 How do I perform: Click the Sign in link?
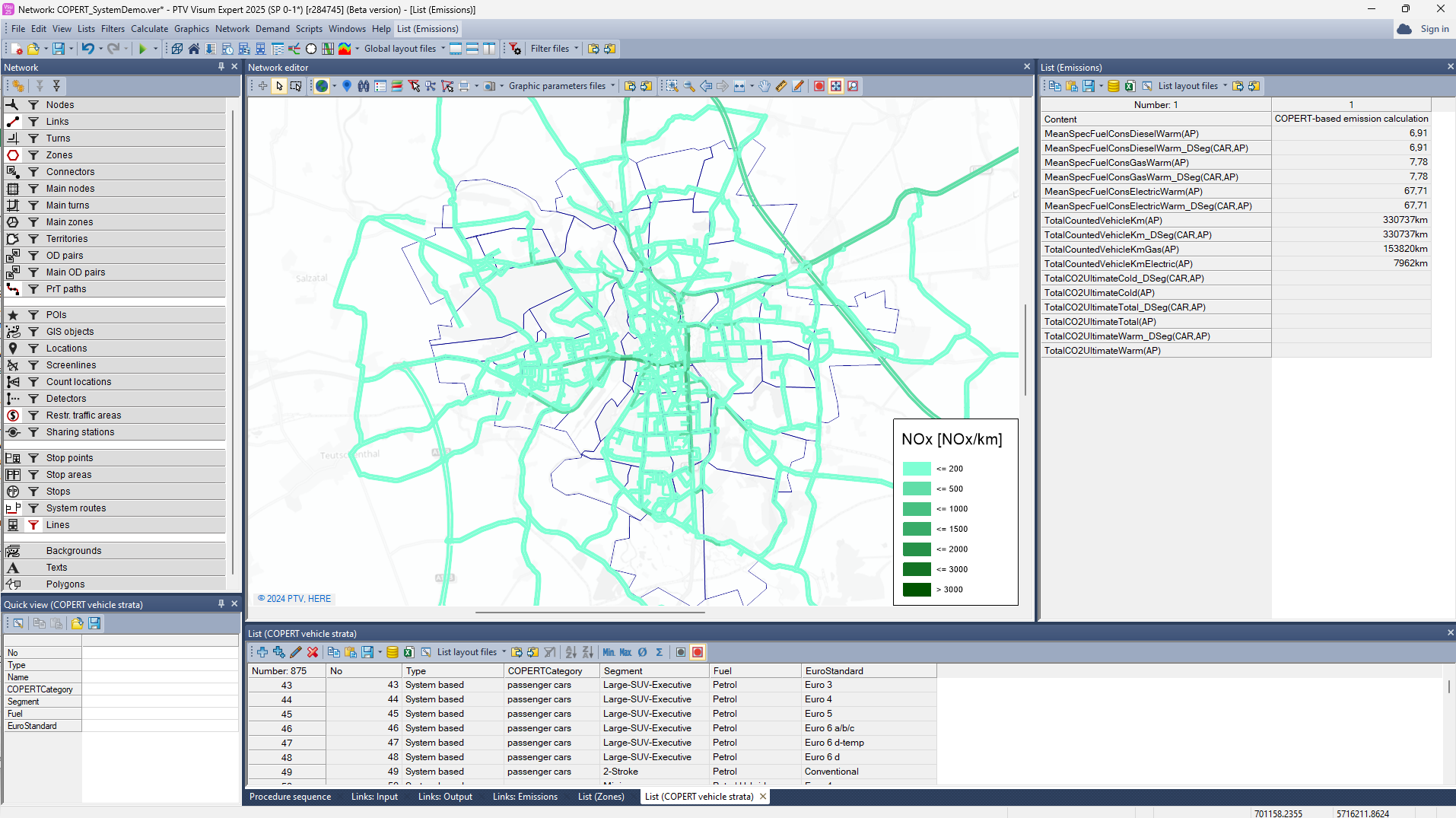point(1435,29)
